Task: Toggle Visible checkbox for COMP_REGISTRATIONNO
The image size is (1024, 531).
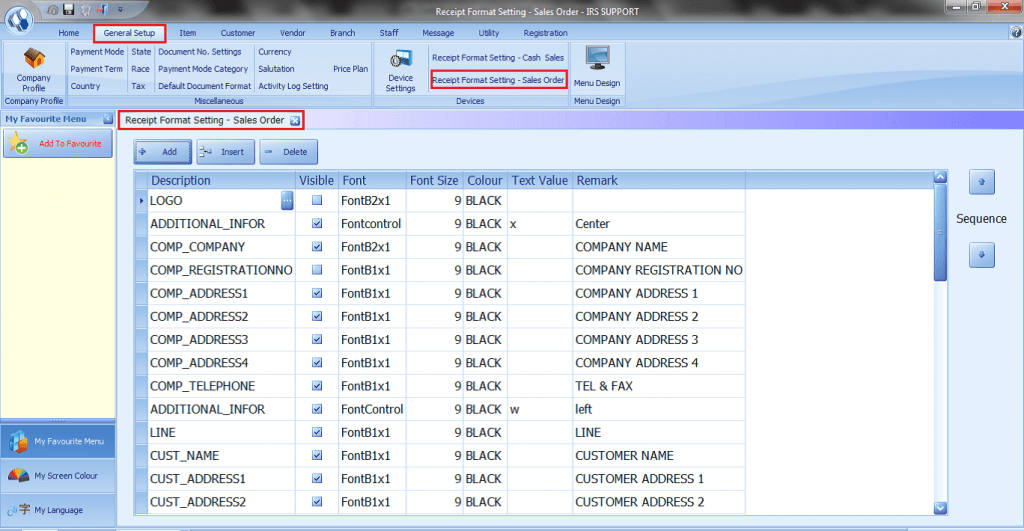Action: [317, 270]
